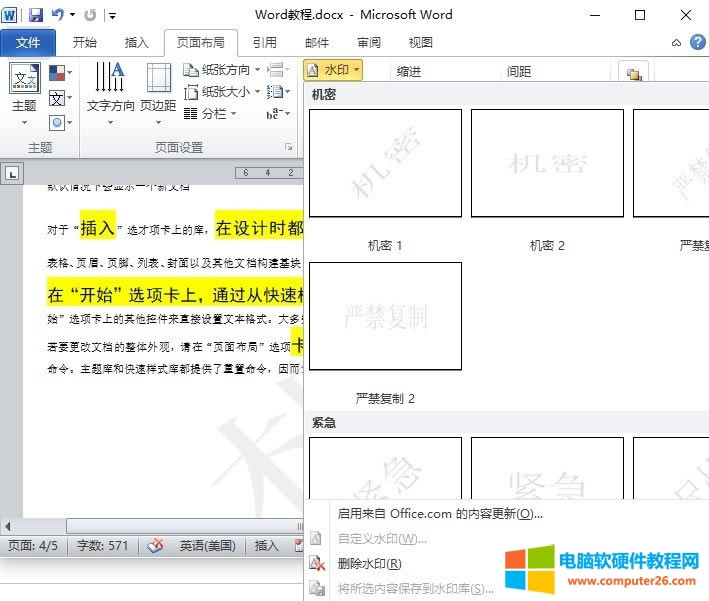This screenshot has height=601, width=709.
Task: Click the theme colors icon
Action: click(58, 73)
